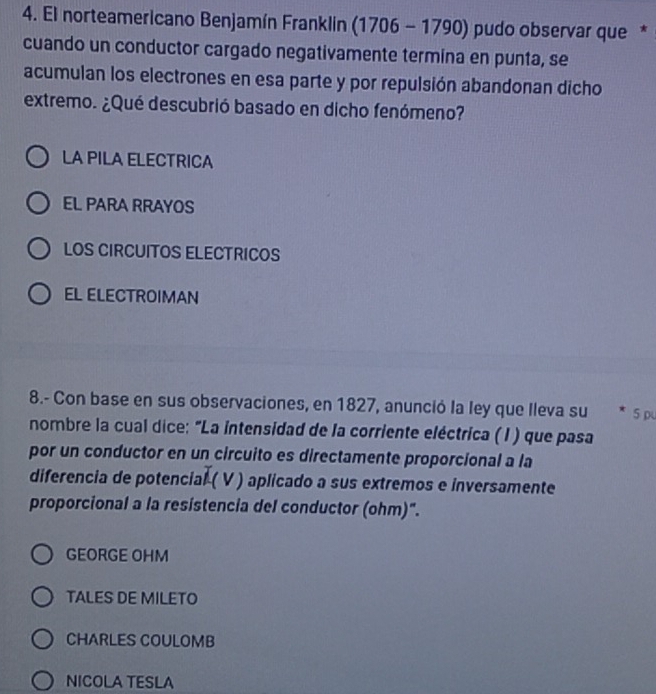The height and width of the screenshot is (694, 656).
Task: Pick the NICOLA TESLA radio circle
Action: [42, 681]
